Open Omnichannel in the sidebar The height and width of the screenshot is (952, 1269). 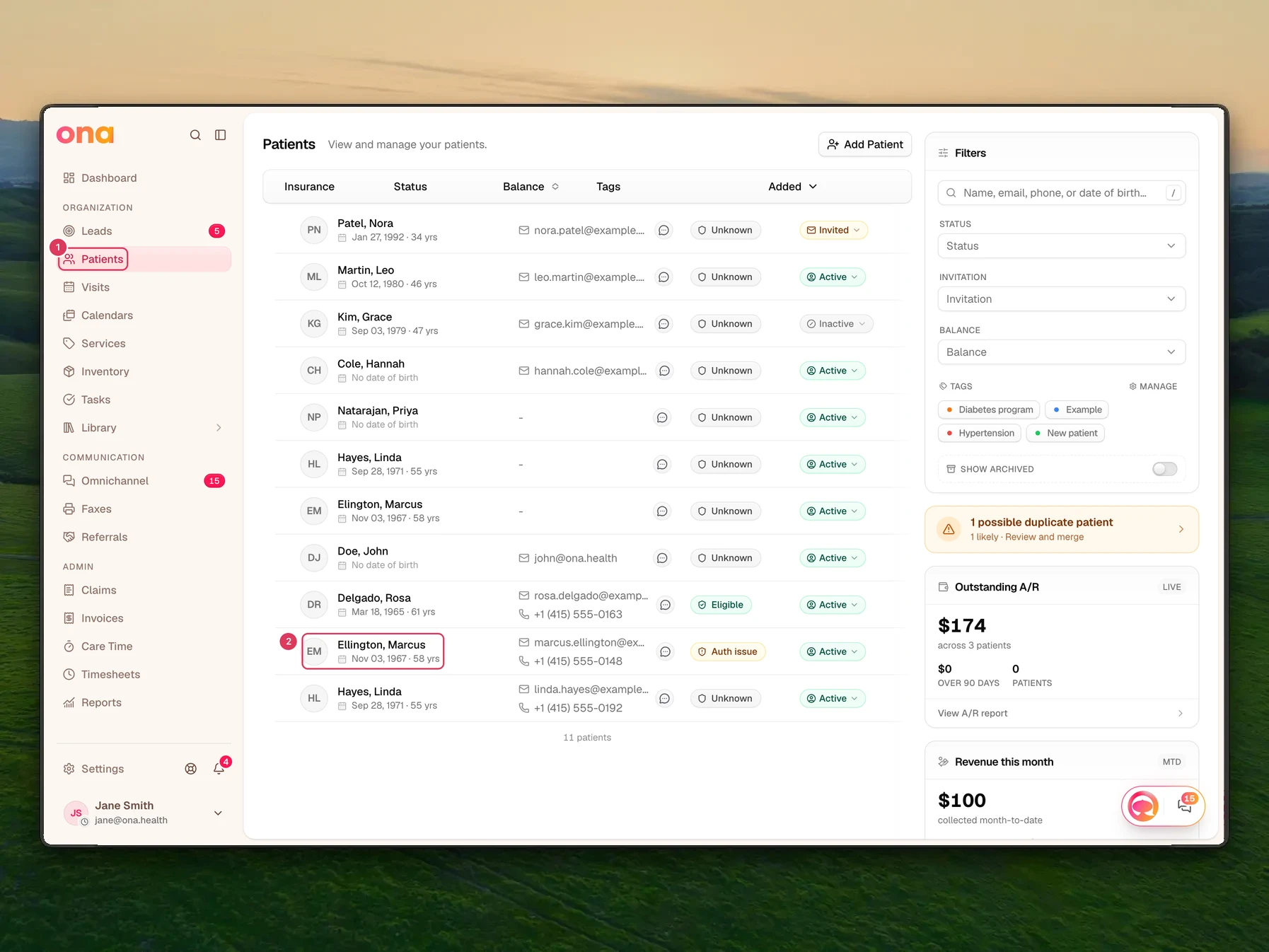[x=144, y=481]
